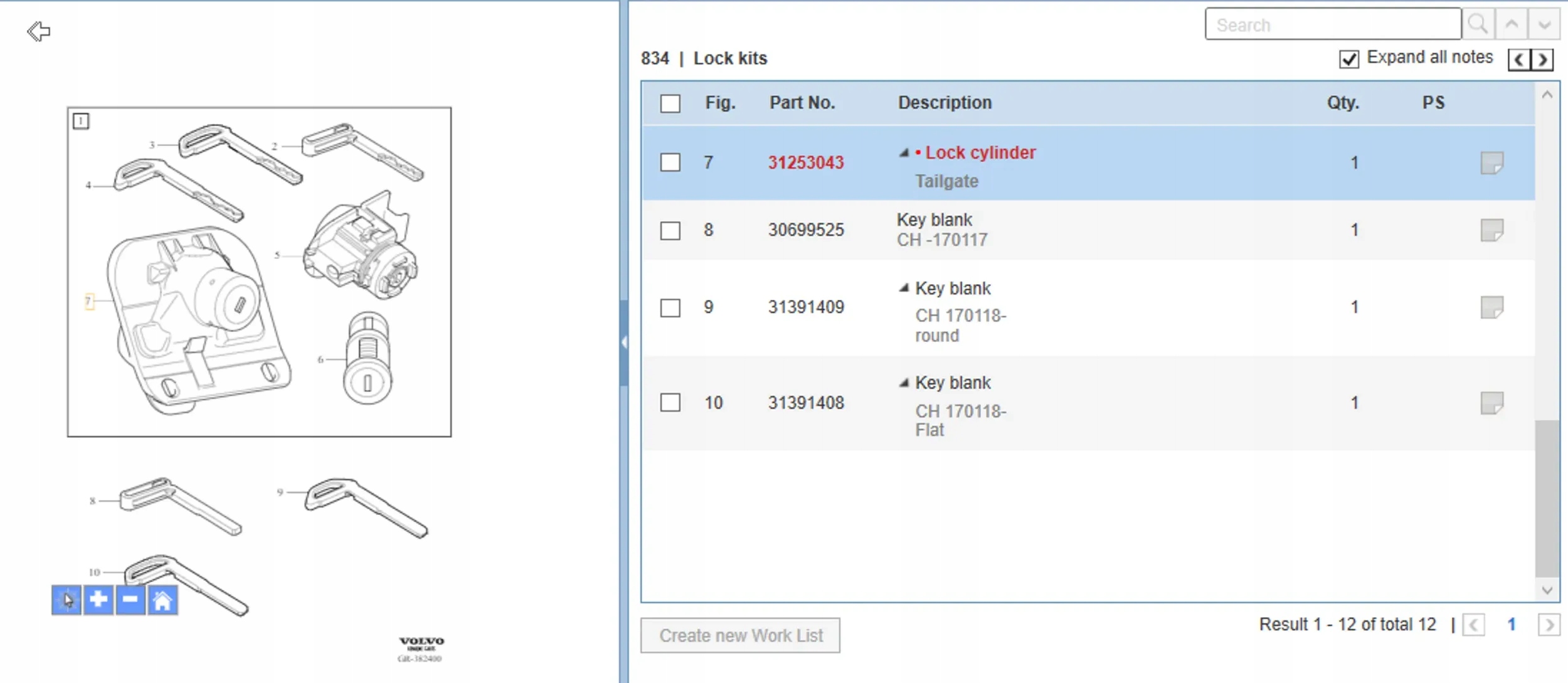Uncheck Expand all notes checkbox
This screenshot has width=1568, height=683.
tap(1348, 59)
